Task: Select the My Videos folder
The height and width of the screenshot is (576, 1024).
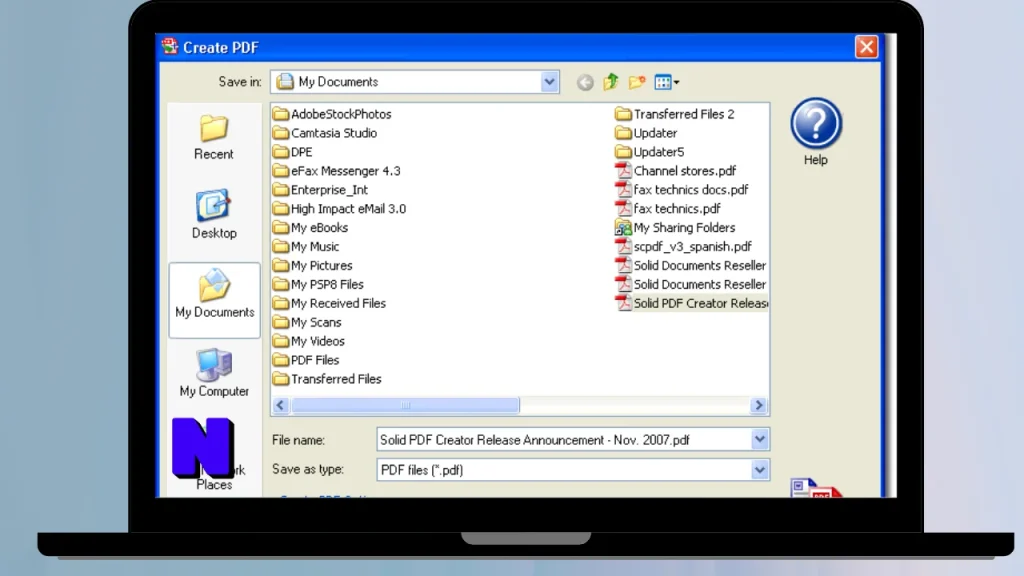Action: click(x=309, y=342)
